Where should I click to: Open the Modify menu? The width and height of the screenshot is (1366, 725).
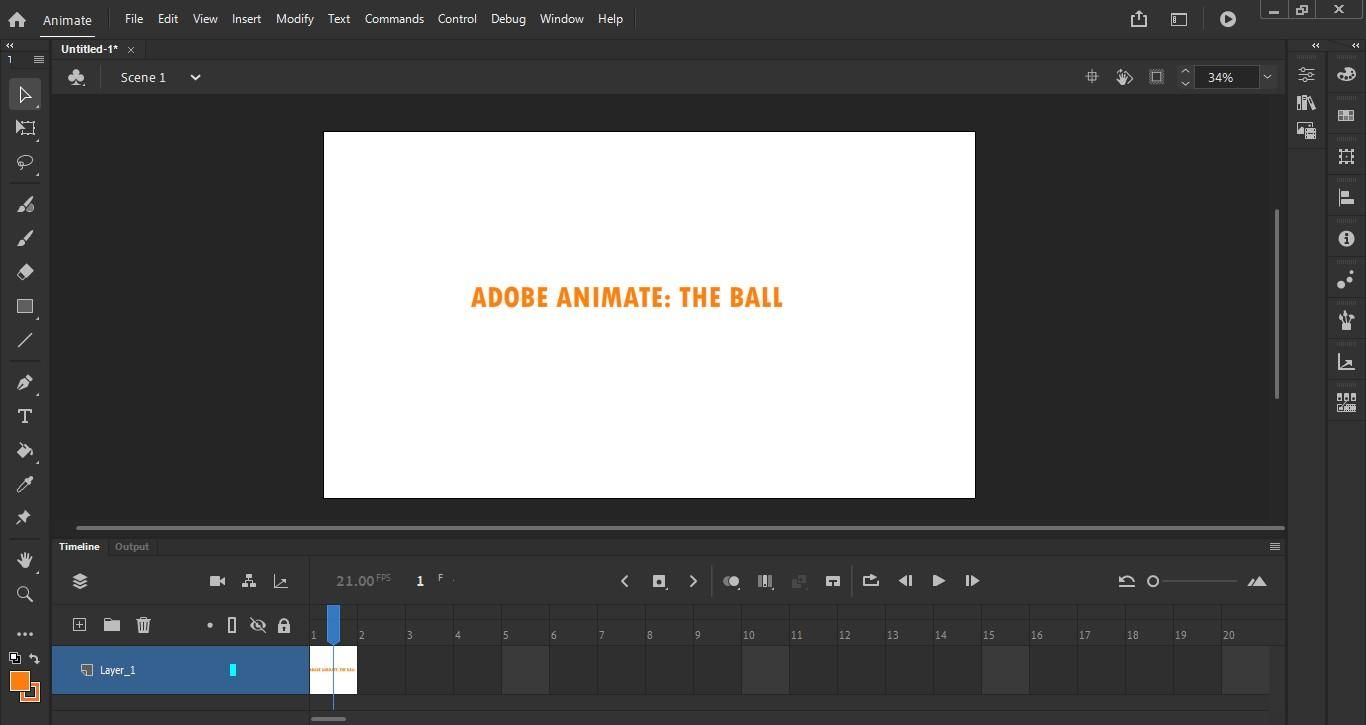(x=294, y=18)
